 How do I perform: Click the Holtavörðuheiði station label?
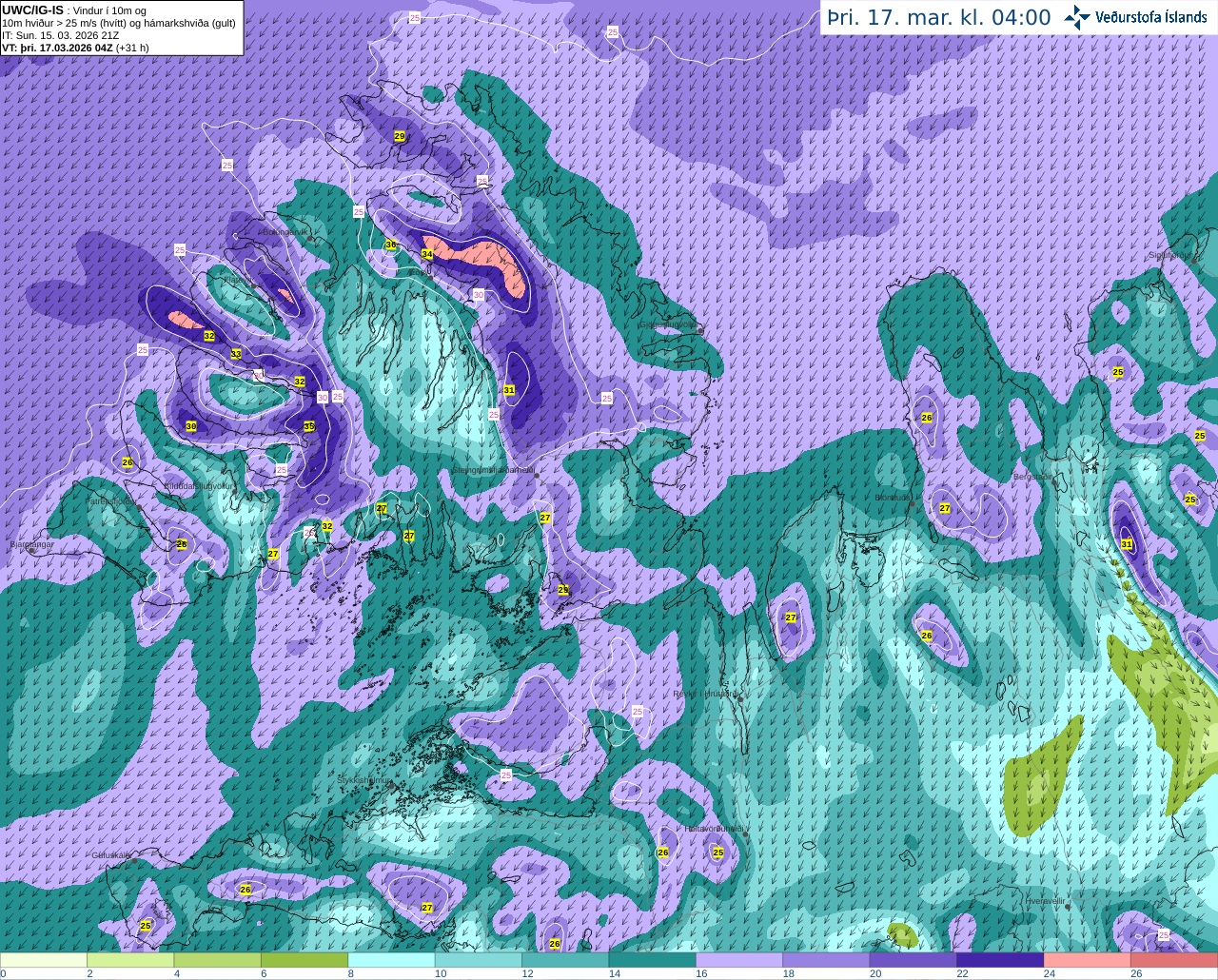[x=714, y=829]
